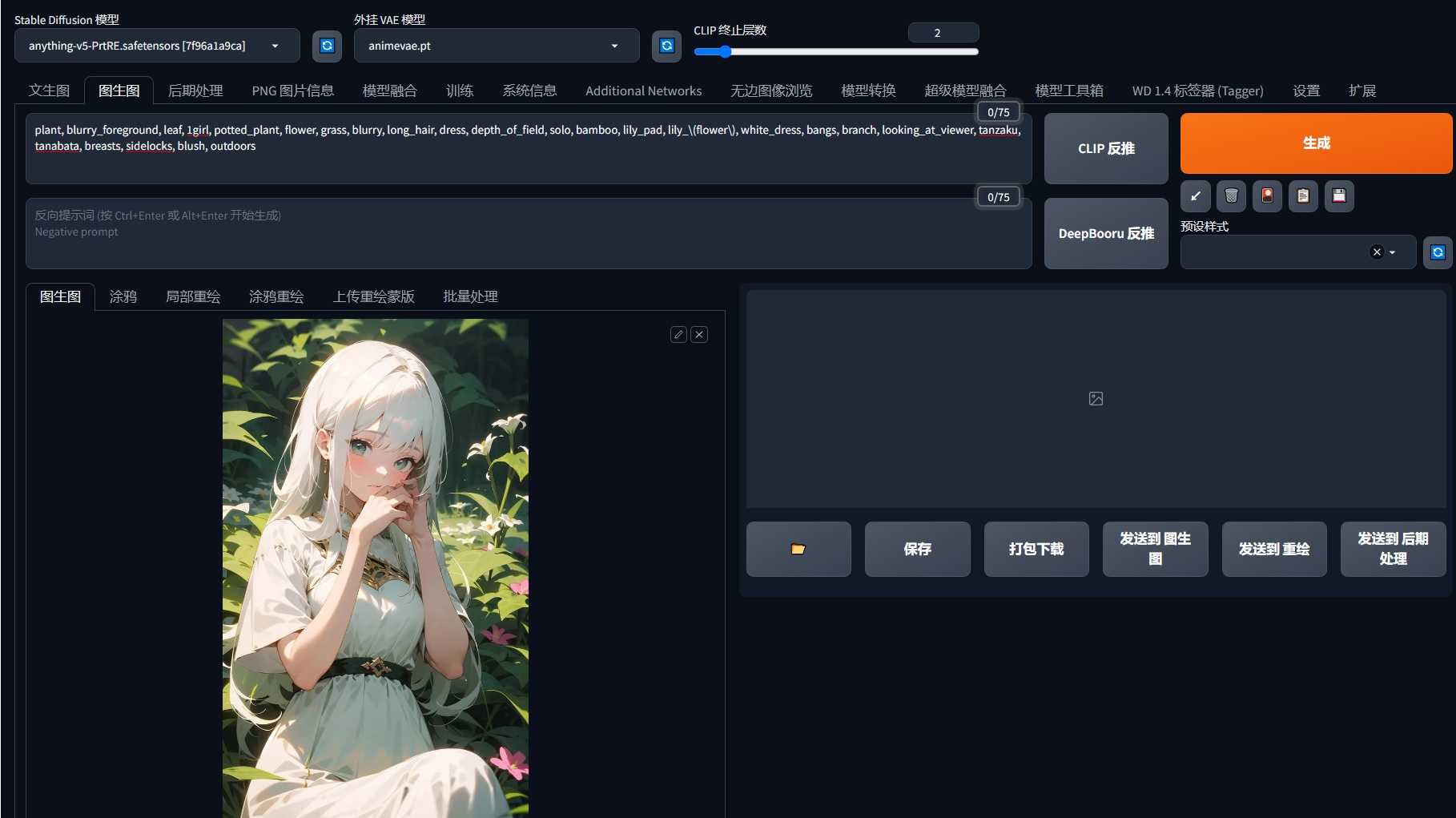Clear the prompt with the trash icon
Viewport: 1456px width, 818px height.
point(1231,195)
